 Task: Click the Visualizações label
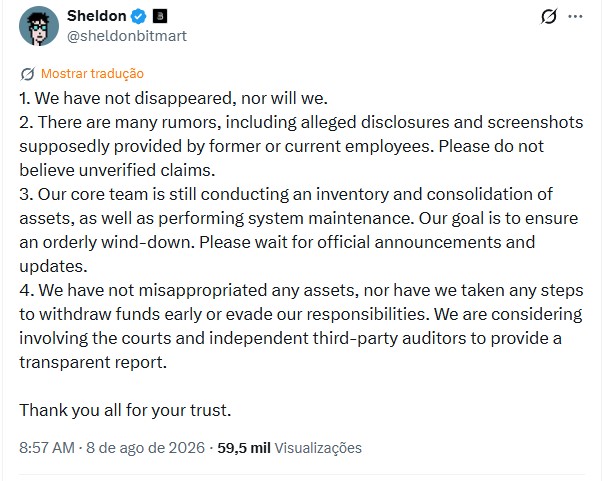pyautogui.click(x=318, y=448)
